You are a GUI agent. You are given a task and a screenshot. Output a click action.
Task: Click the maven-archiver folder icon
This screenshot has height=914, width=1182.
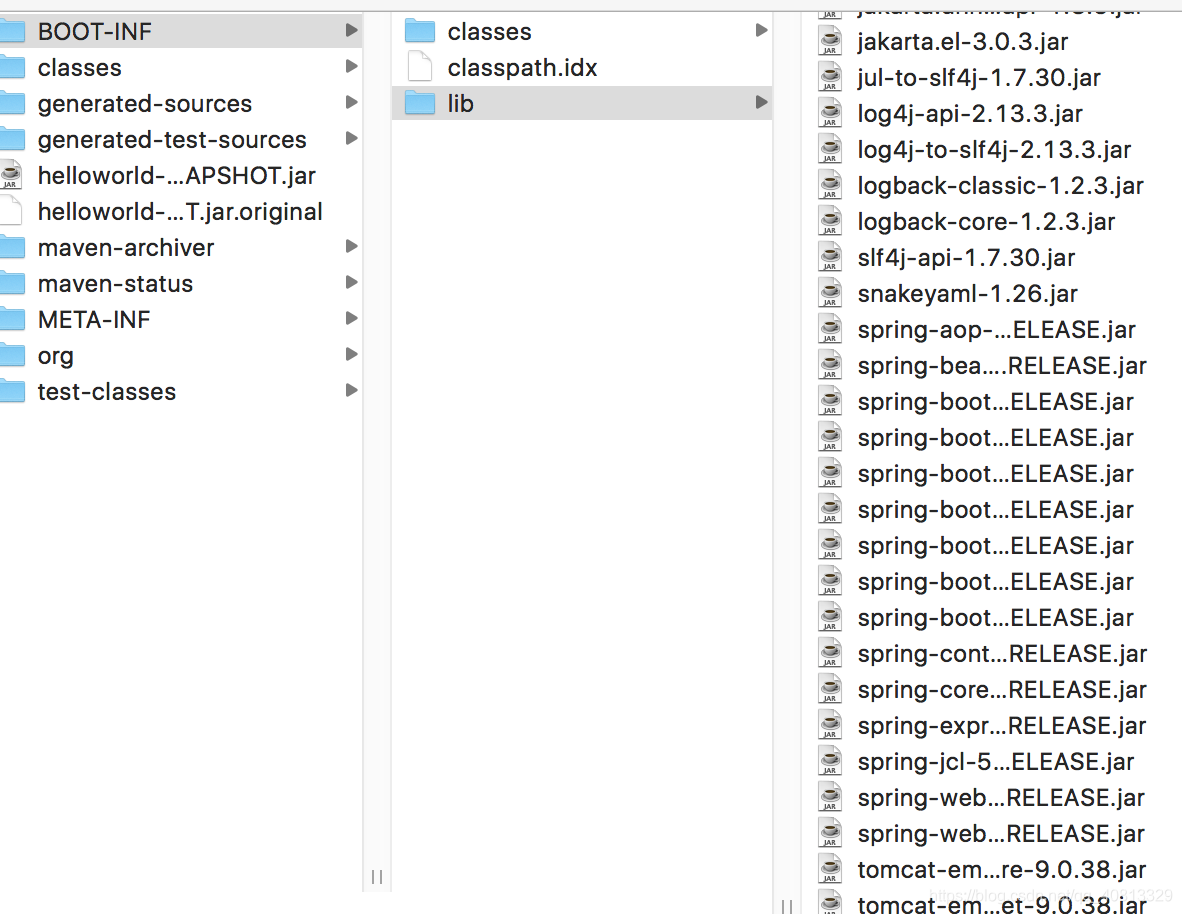[12, 247]
